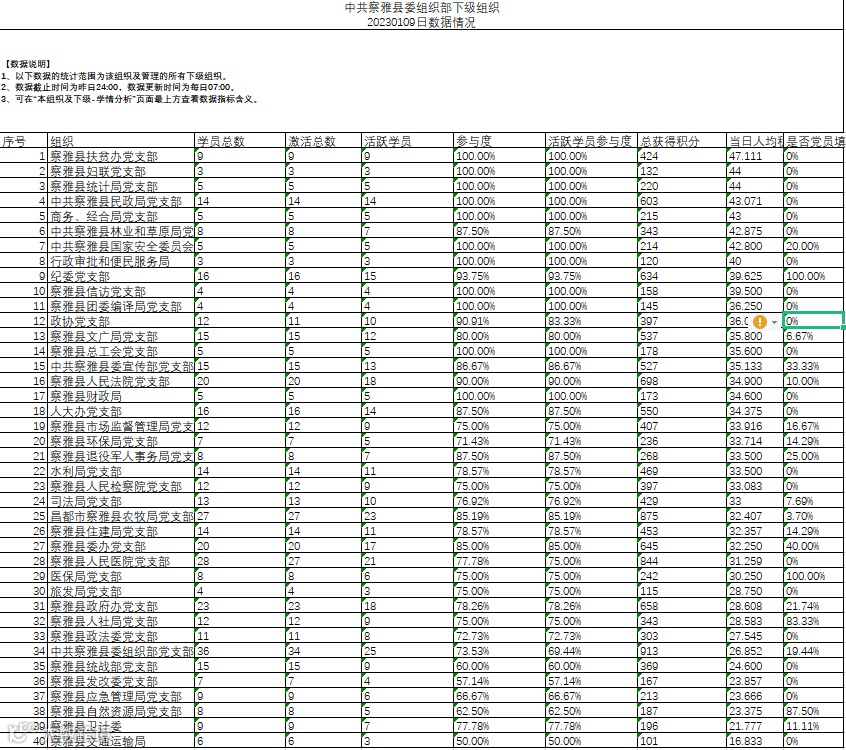
Task: Select the 学员总数 column header
Action: pyautogui.click(x=240, y=141)
